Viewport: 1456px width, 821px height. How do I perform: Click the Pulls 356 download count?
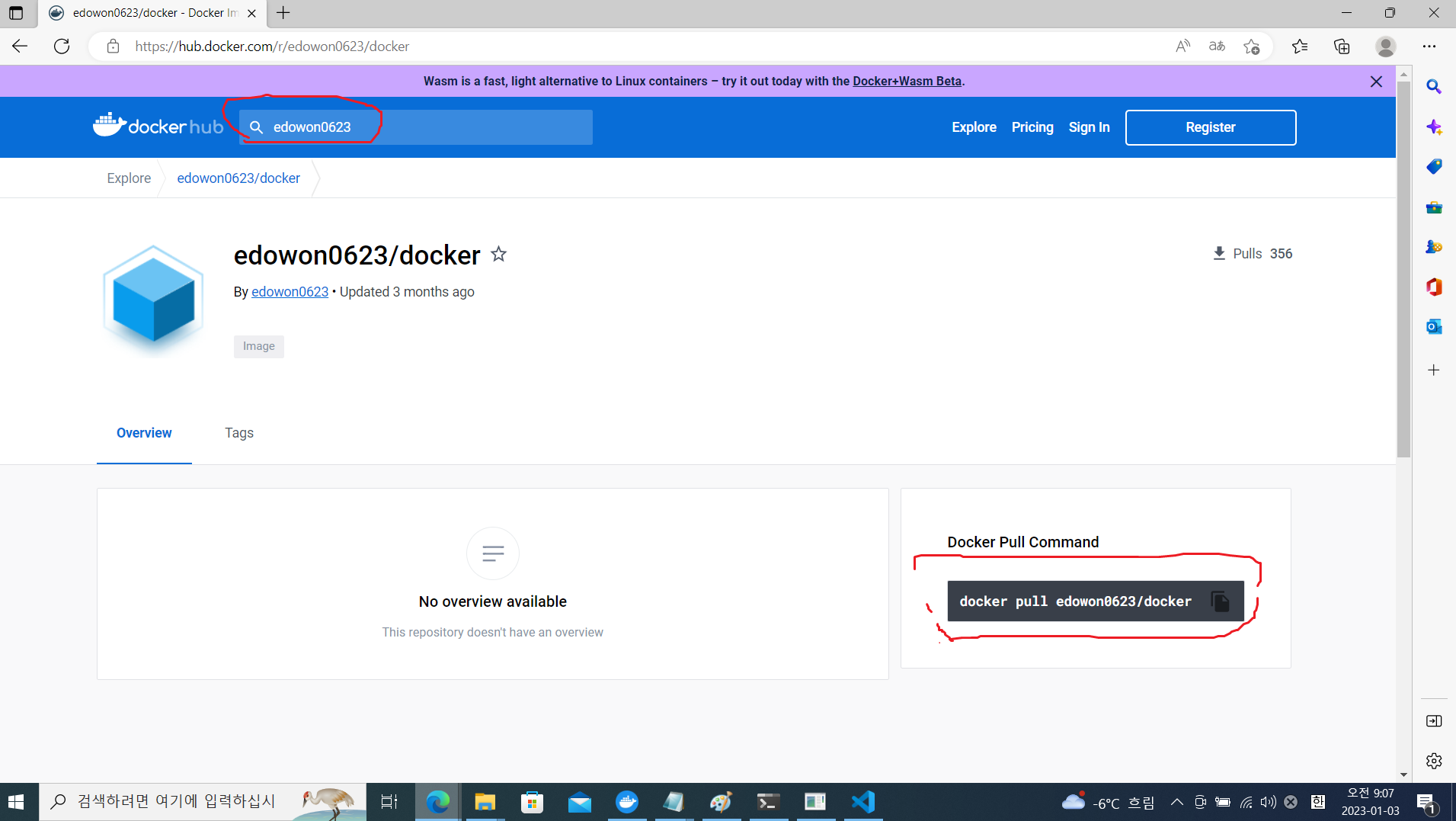click(x=1252, y=254)
